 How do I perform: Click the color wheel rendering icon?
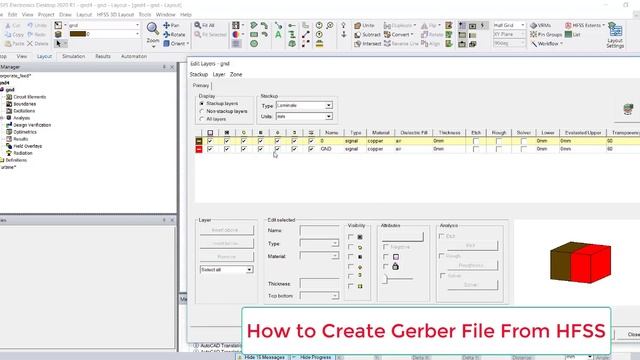point(236,35)
